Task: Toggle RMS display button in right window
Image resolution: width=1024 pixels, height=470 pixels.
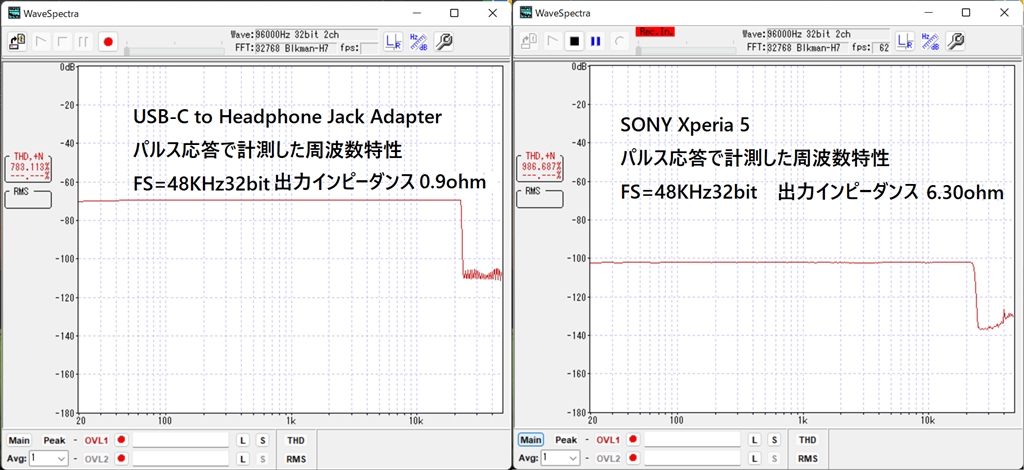Action: coord(807,459)
